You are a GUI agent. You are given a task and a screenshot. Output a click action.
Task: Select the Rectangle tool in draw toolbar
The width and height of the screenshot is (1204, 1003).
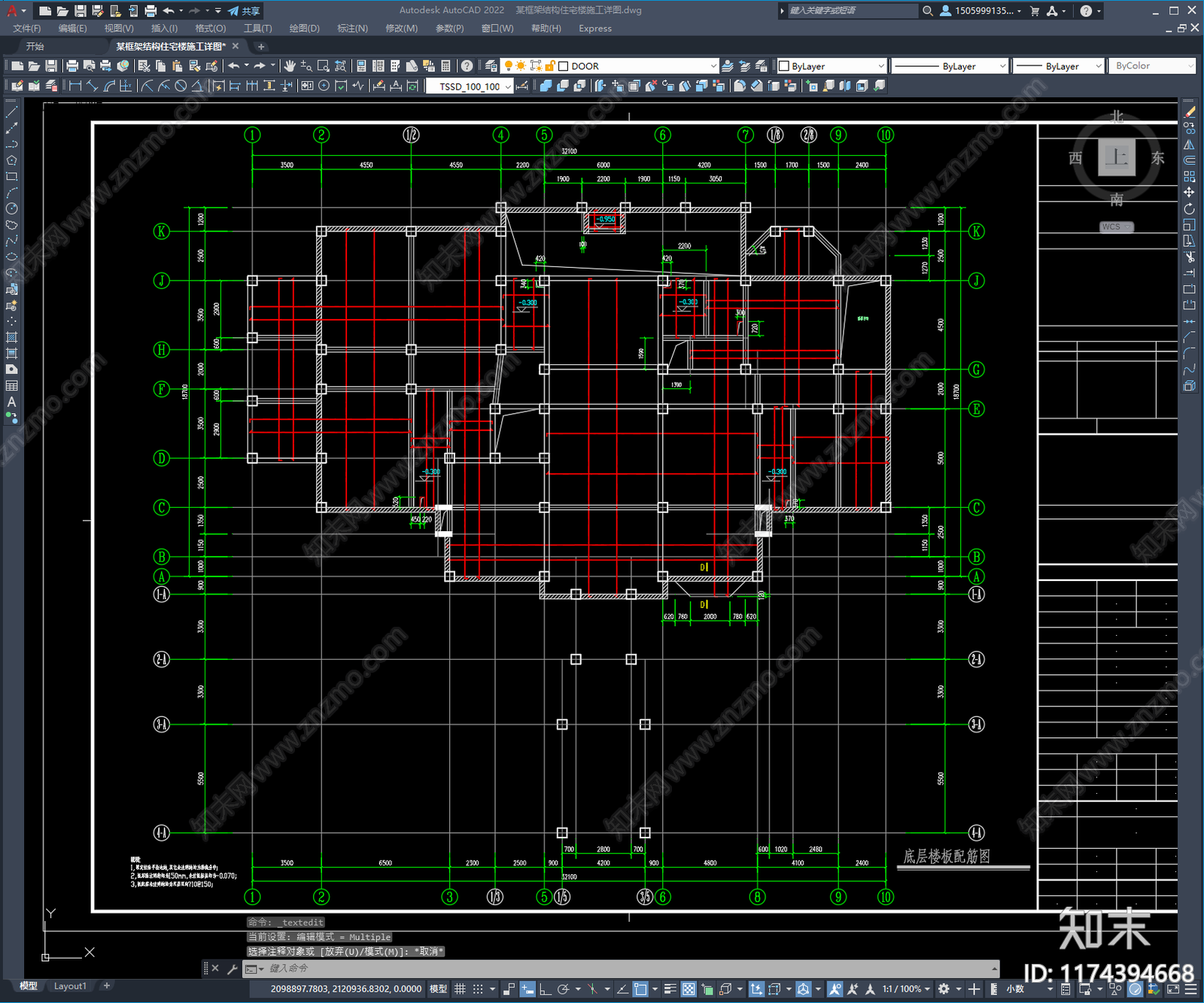(11, 177)
